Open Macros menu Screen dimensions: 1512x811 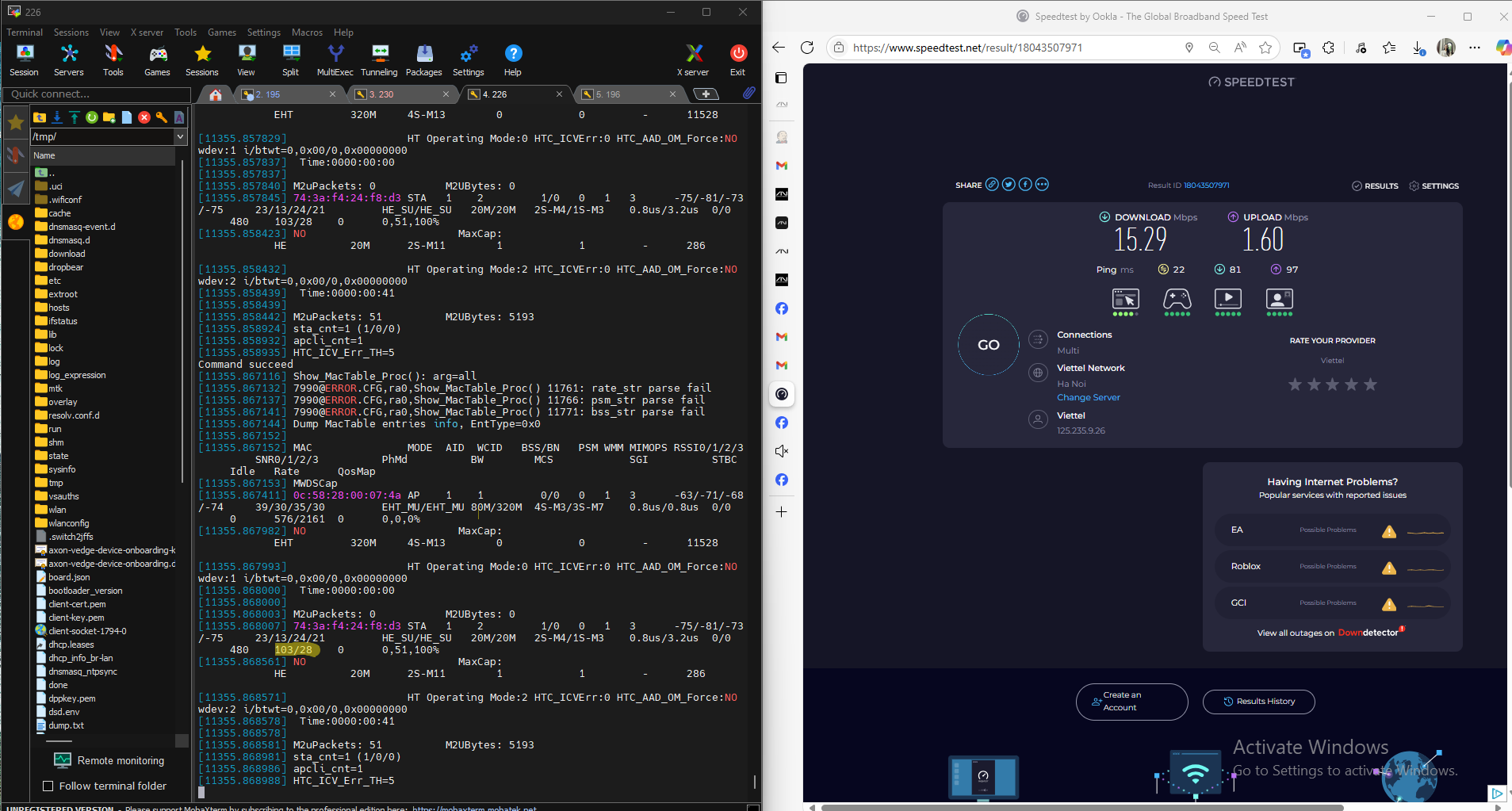(307, 33)
